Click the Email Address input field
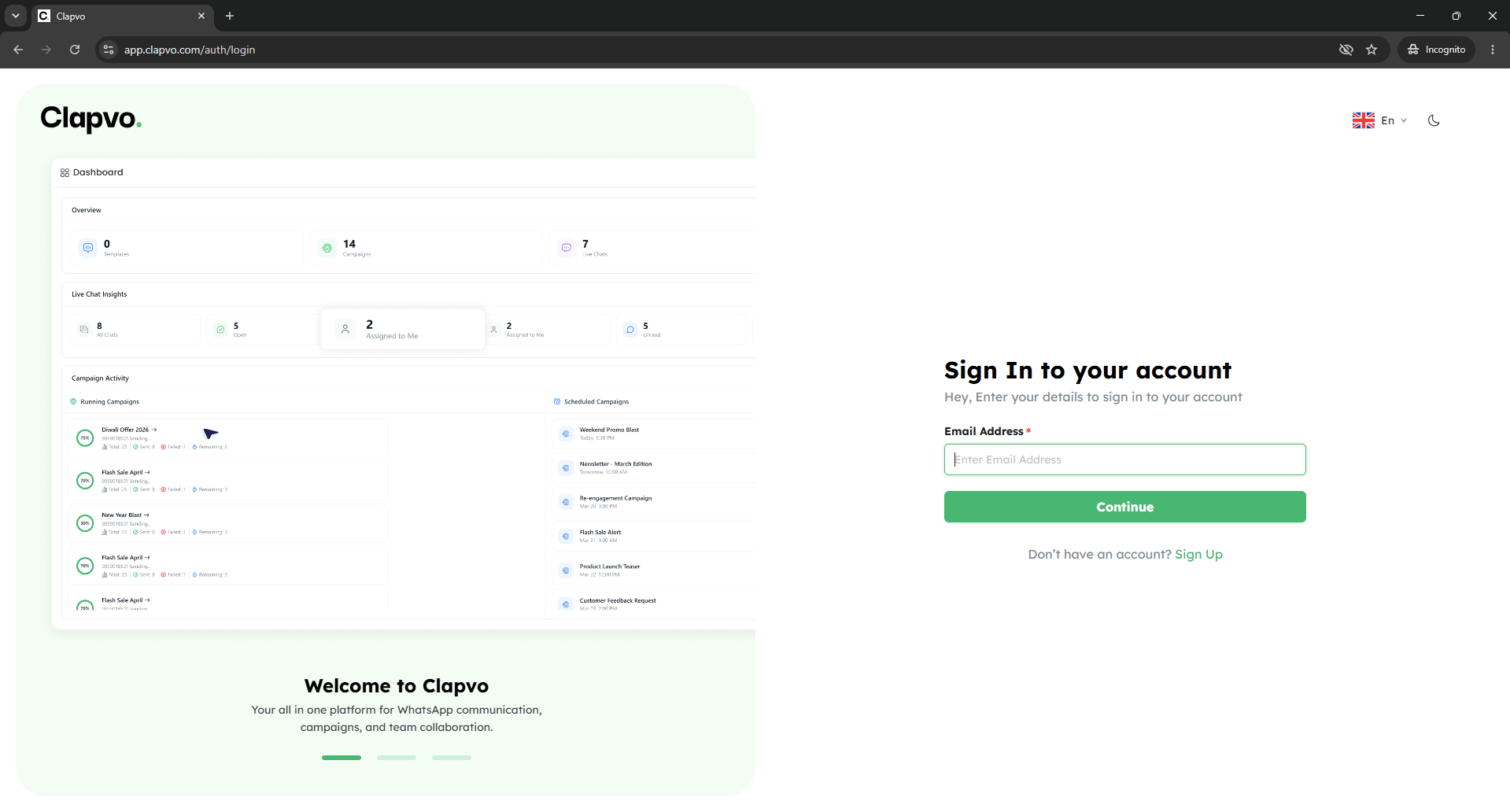Screen dimensions: 1510x812 pos(1124,460)
